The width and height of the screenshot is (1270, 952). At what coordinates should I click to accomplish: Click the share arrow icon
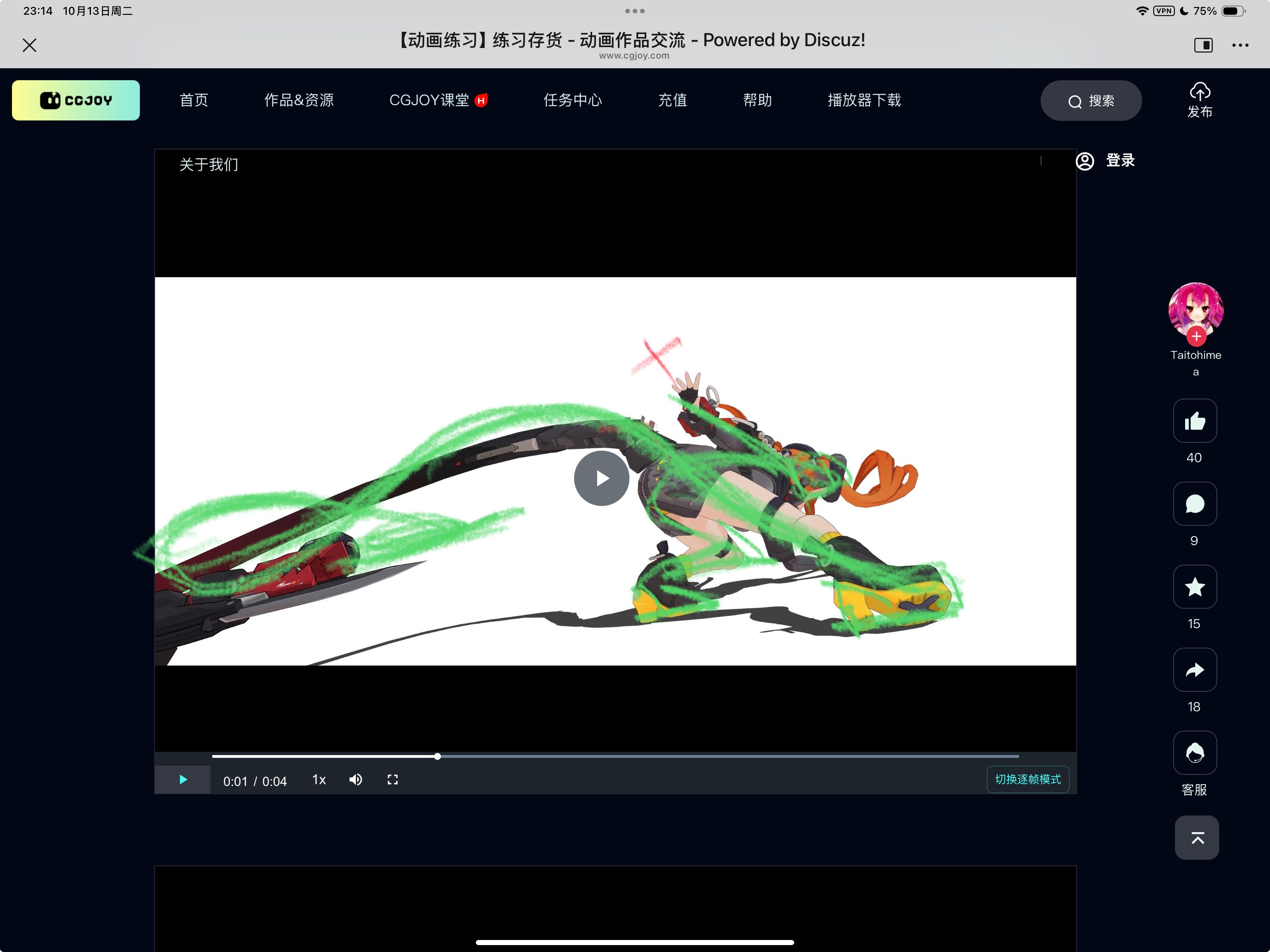tap(1195, 670)
